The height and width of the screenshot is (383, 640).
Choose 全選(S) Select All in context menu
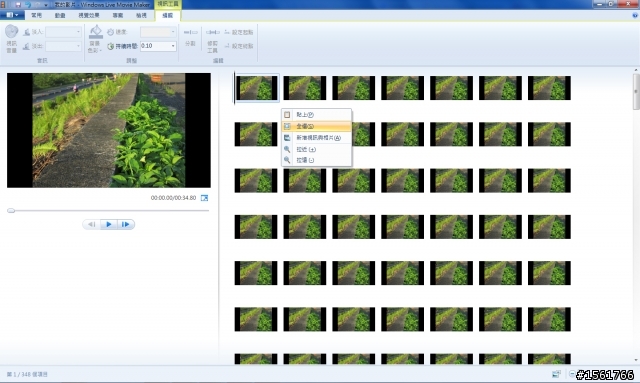click(316, 126)
